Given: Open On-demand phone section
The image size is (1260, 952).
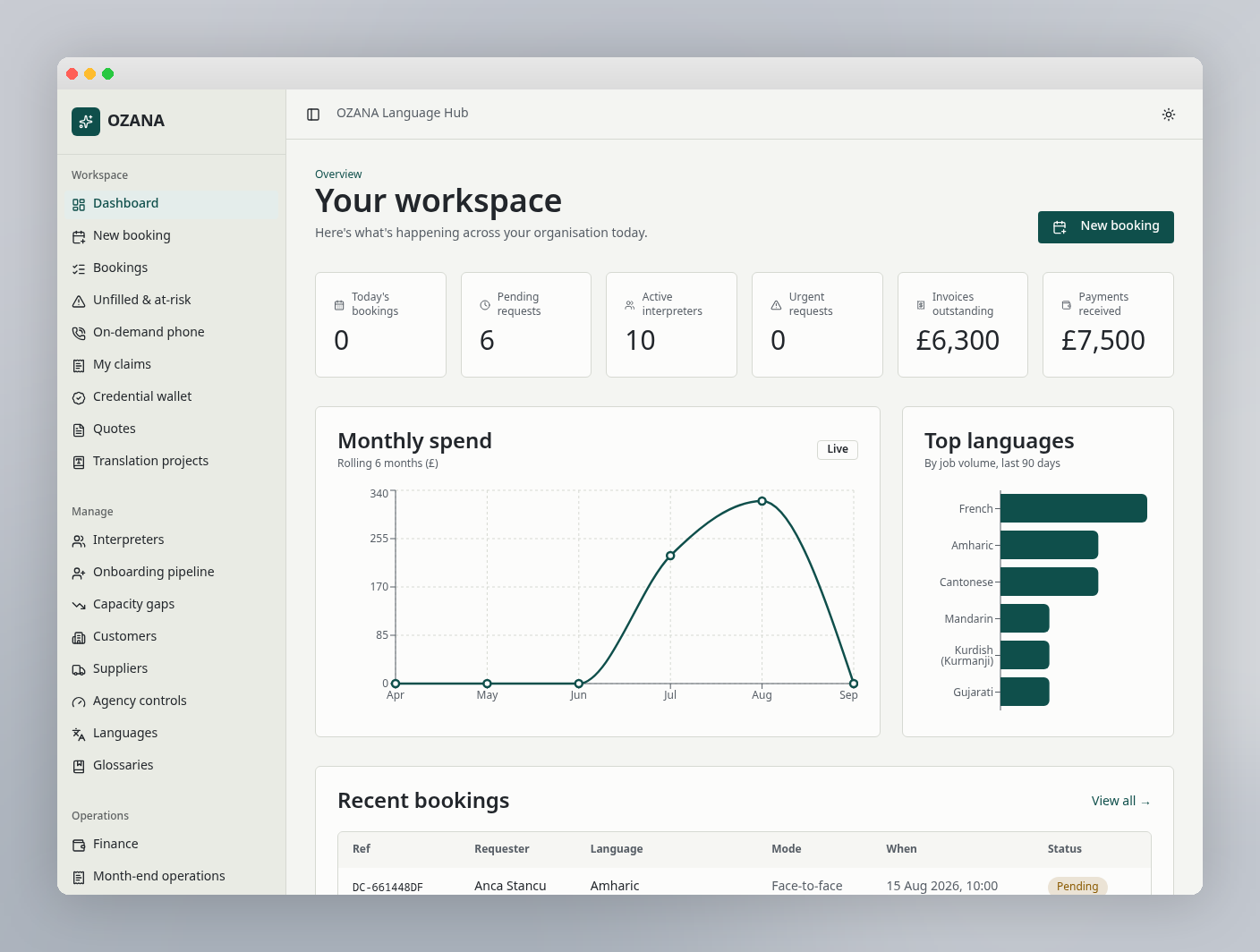Looking at the screenshot, I should coord(172,333).
